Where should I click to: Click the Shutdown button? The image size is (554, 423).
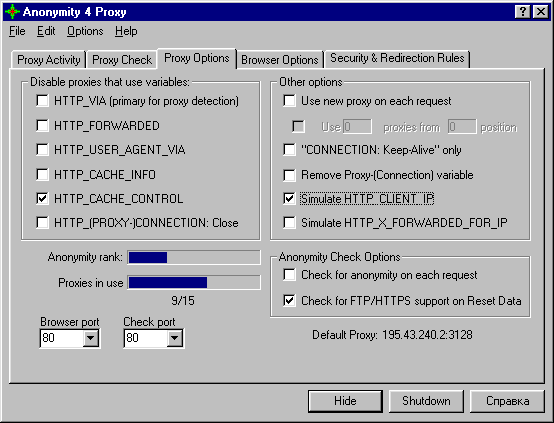coord(426,401)
